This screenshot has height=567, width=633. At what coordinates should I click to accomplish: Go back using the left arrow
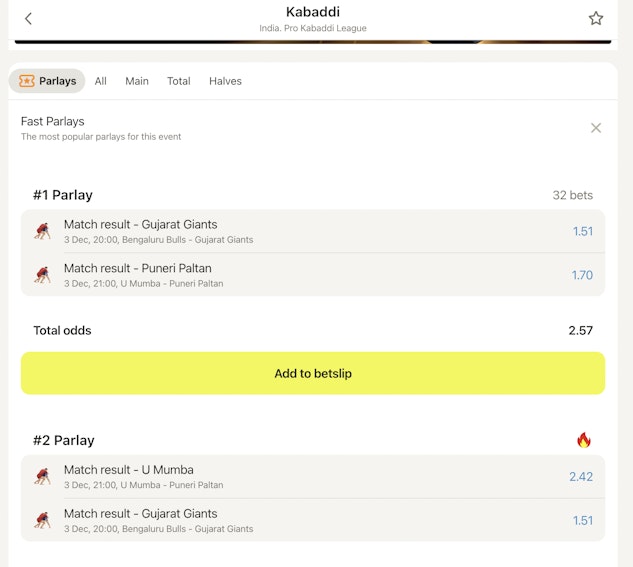pyautogui.click(x=28, y=18)
